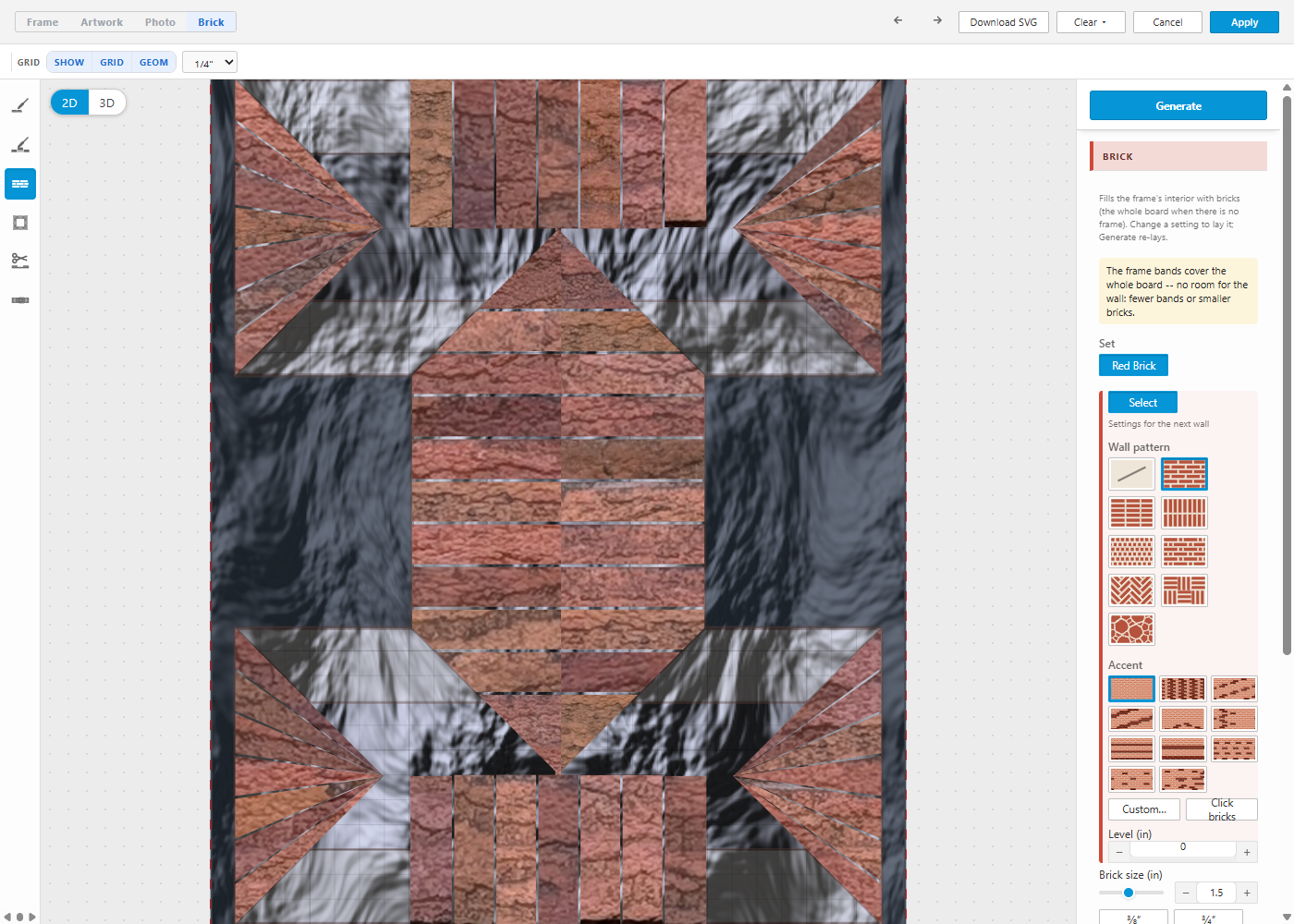Image resolution: width=1294 pixels, height=924 pixels.
Task: Choose the random stone wall pattern
Action: 1131,629
